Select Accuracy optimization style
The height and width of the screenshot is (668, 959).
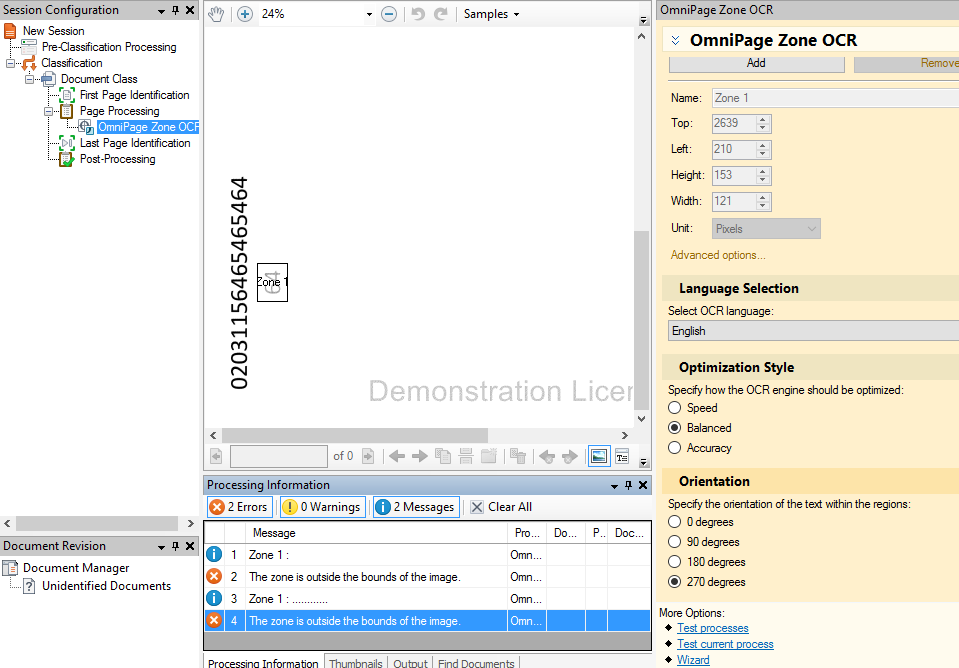click(675, 448)
